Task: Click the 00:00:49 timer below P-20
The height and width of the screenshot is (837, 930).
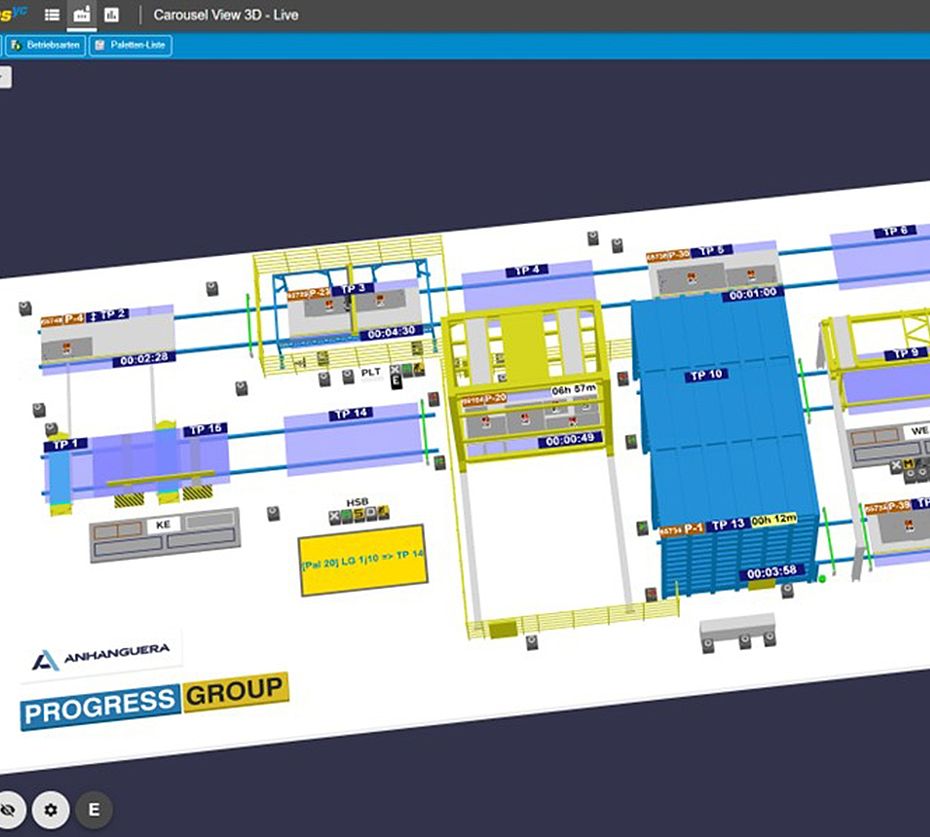Action: click(x=570, y=440)
